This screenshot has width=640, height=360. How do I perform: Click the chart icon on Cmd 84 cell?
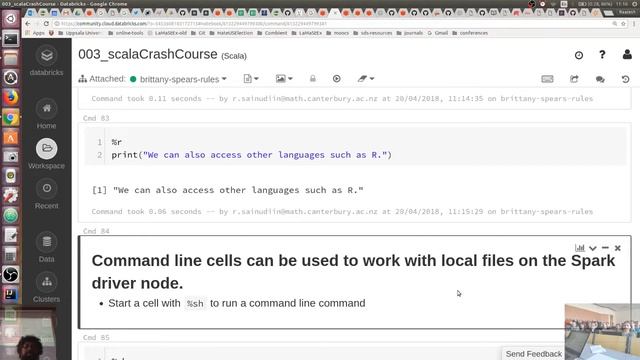coord(580,248)
